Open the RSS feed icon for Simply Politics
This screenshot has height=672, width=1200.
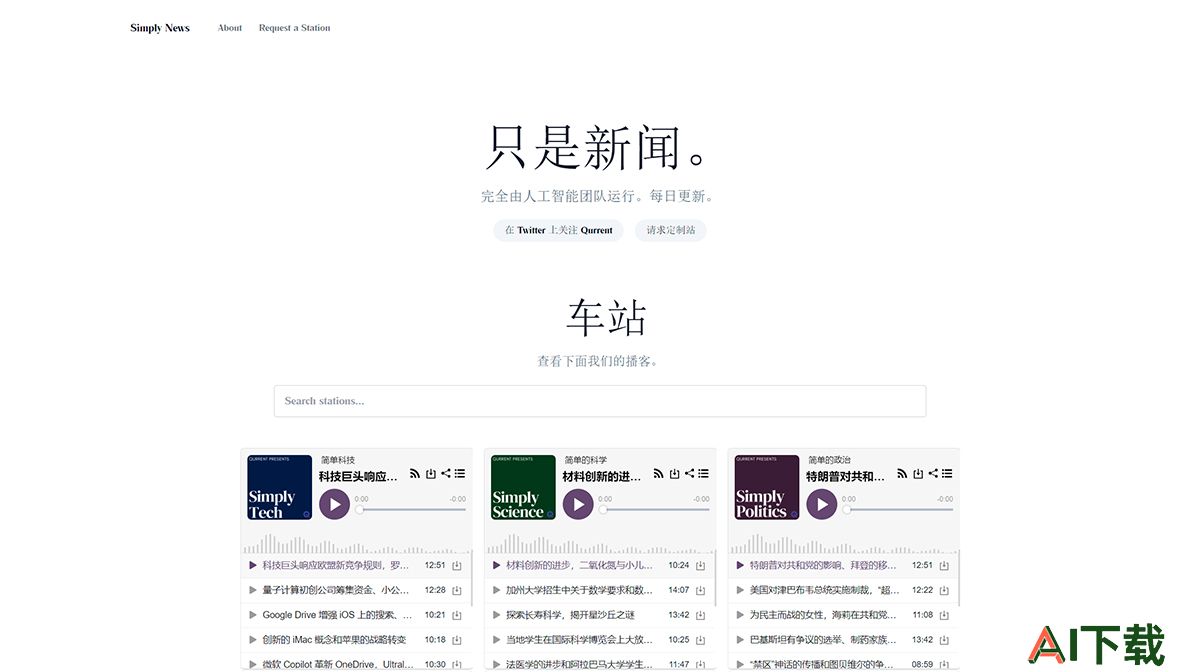902,474
